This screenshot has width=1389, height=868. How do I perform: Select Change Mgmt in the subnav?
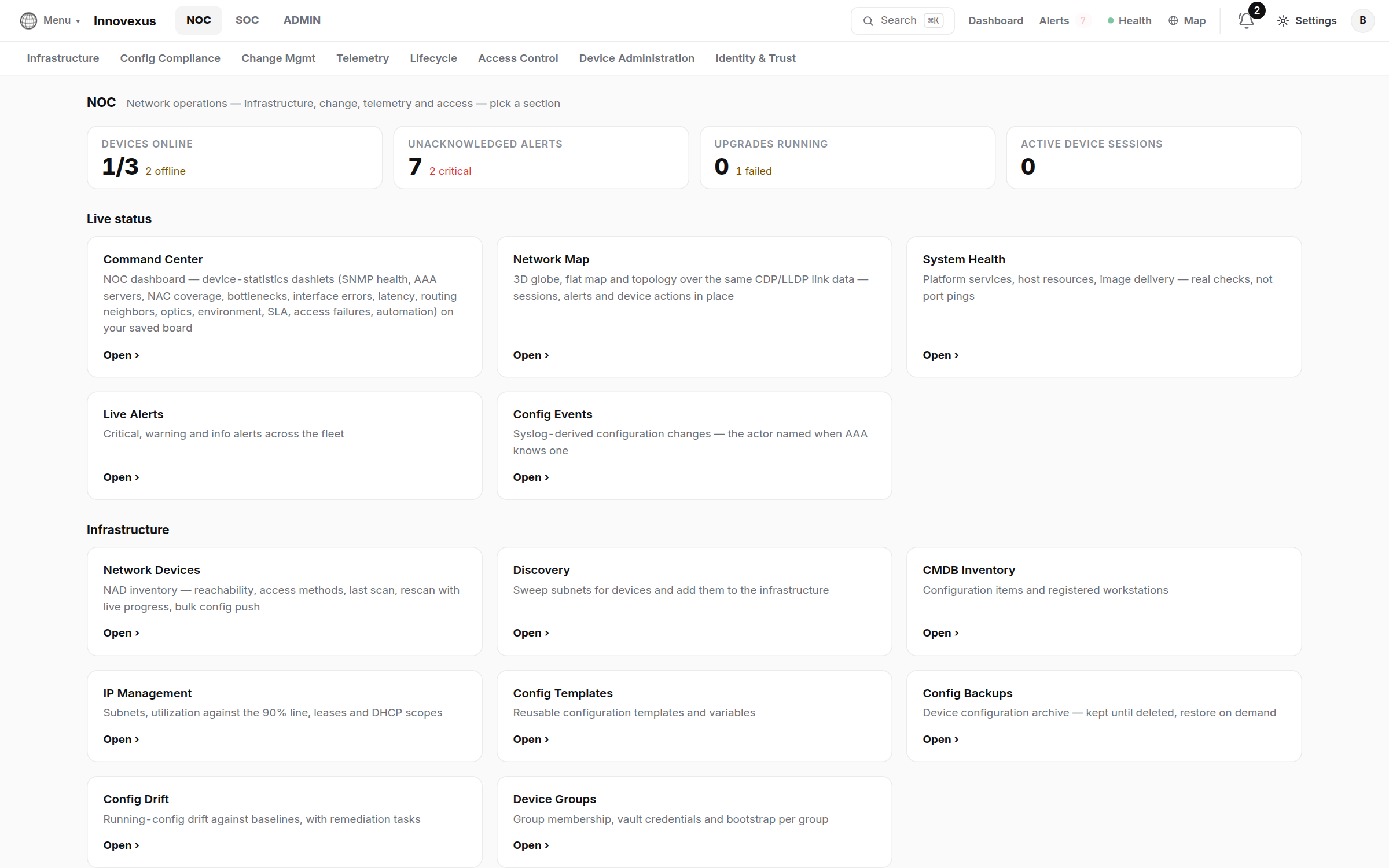pyautogui.click(x=278, y=58)
